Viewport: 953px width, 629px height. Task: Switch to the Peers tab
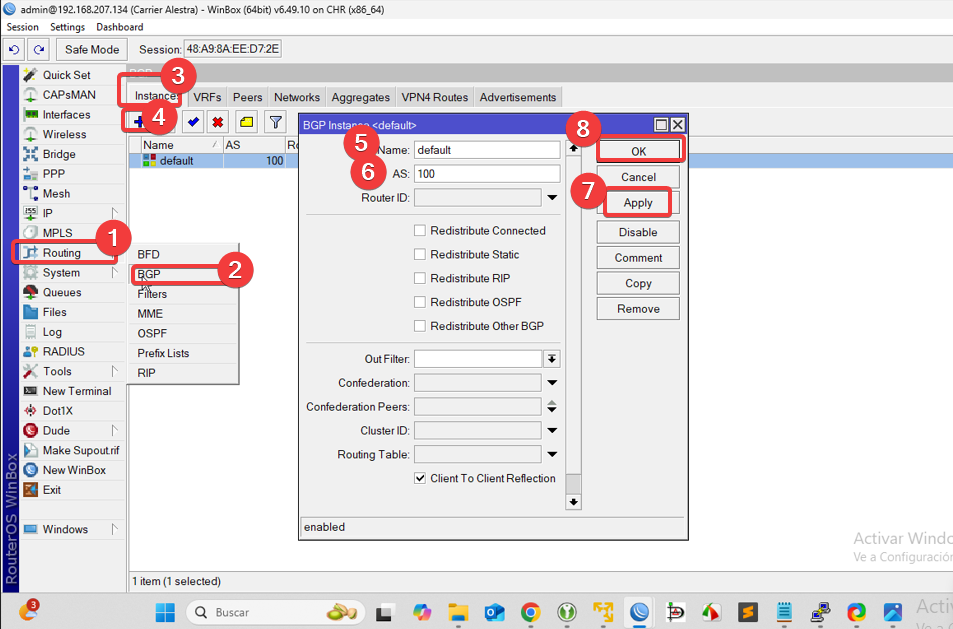(247, 97)
